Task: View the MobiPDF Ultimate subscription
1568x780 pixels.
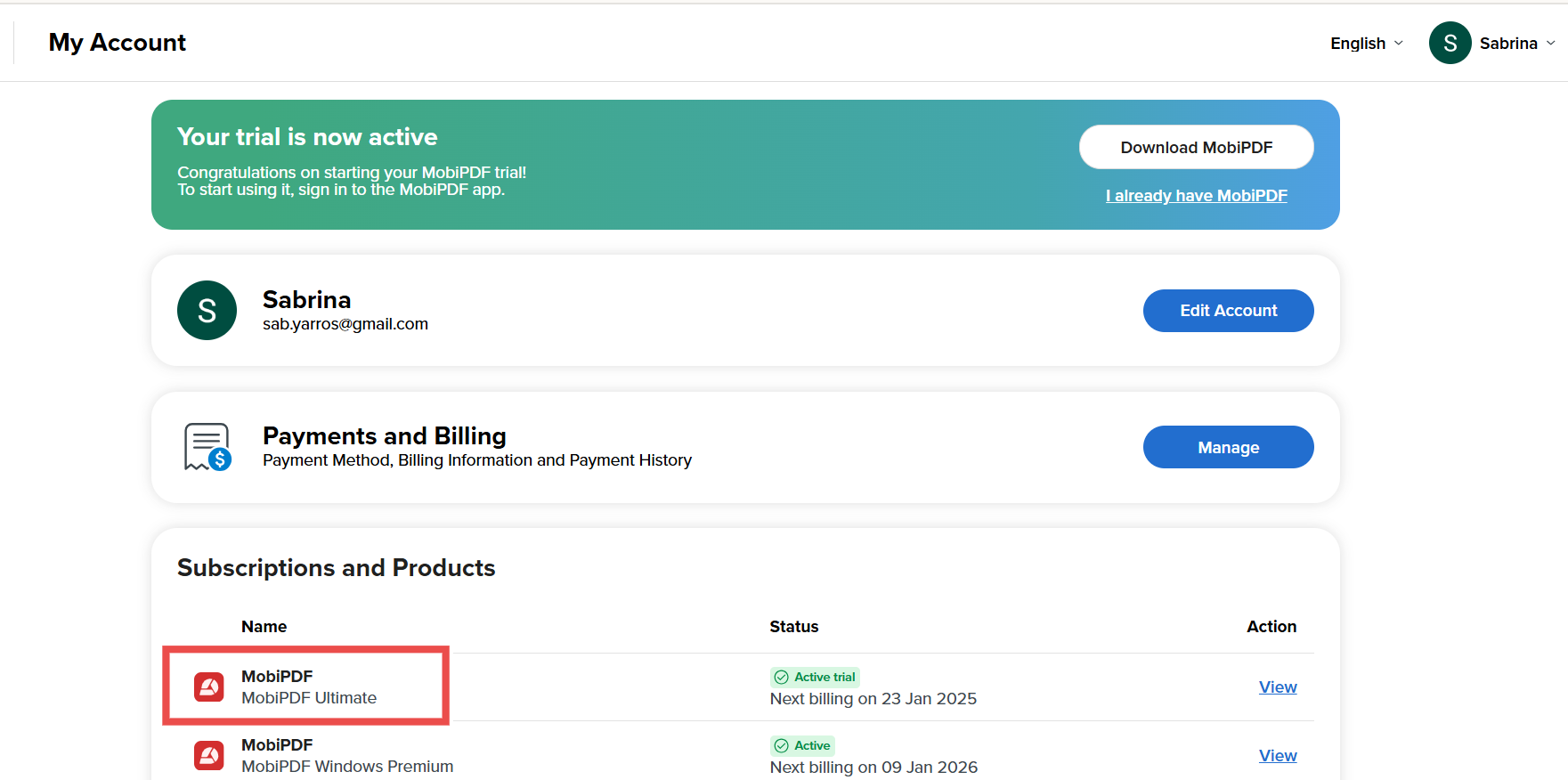Action: click(x=1278, y=687)
